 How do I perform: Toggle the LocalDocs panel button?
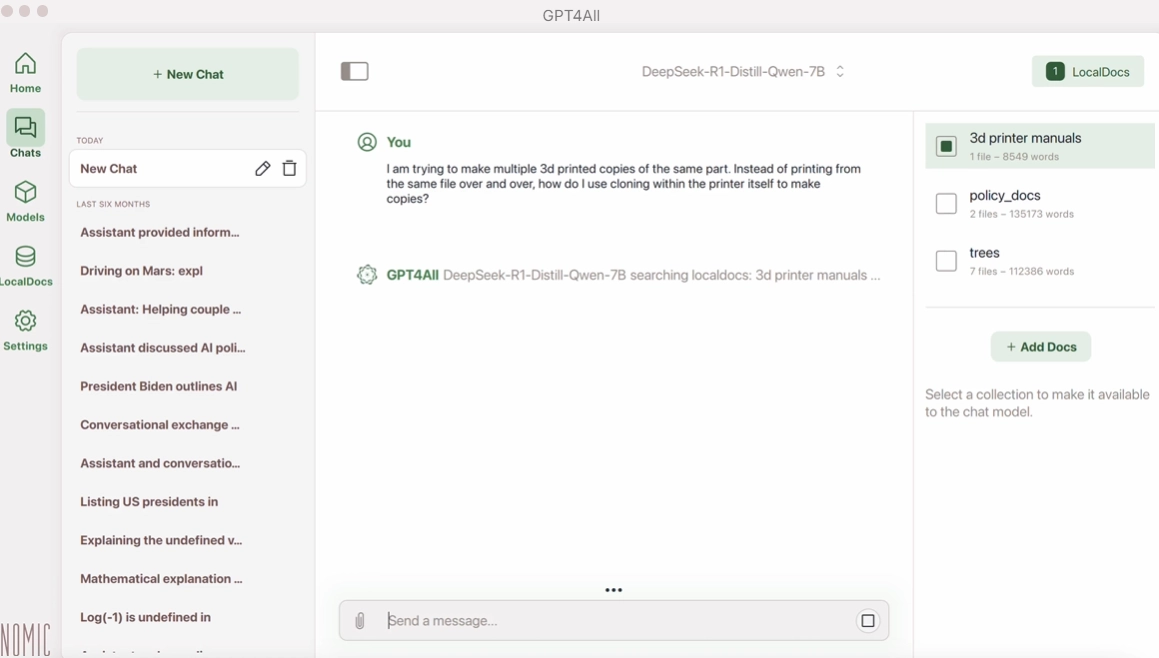pyautogui.click(x=1088, y=72)
